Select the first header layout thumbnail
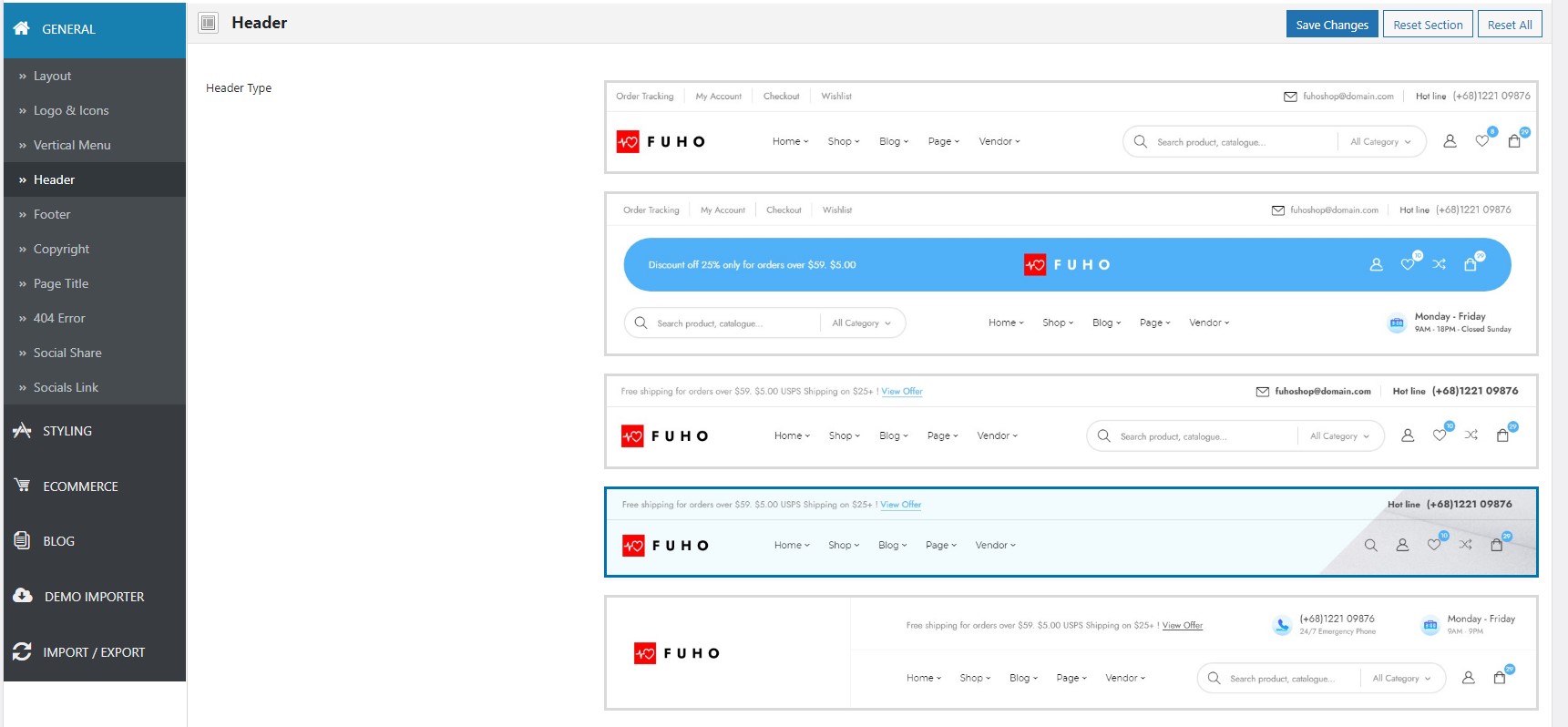Viewport: 1568px width, 727px height. (x=1071, y=128)
